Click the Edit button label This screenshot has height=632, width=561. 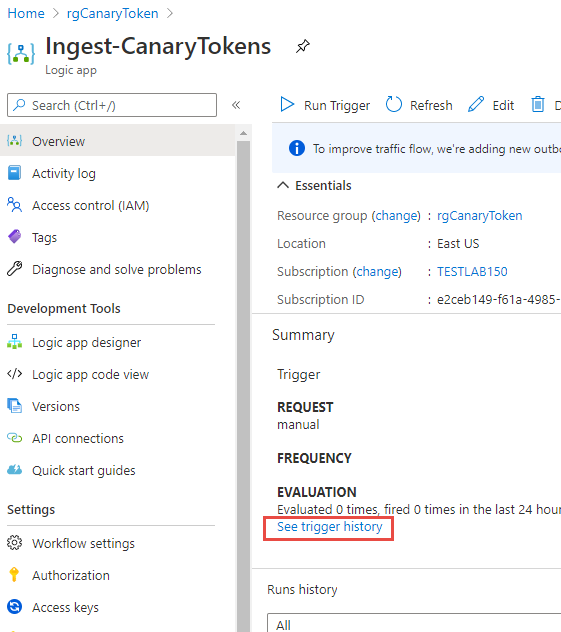click(503, 105)
